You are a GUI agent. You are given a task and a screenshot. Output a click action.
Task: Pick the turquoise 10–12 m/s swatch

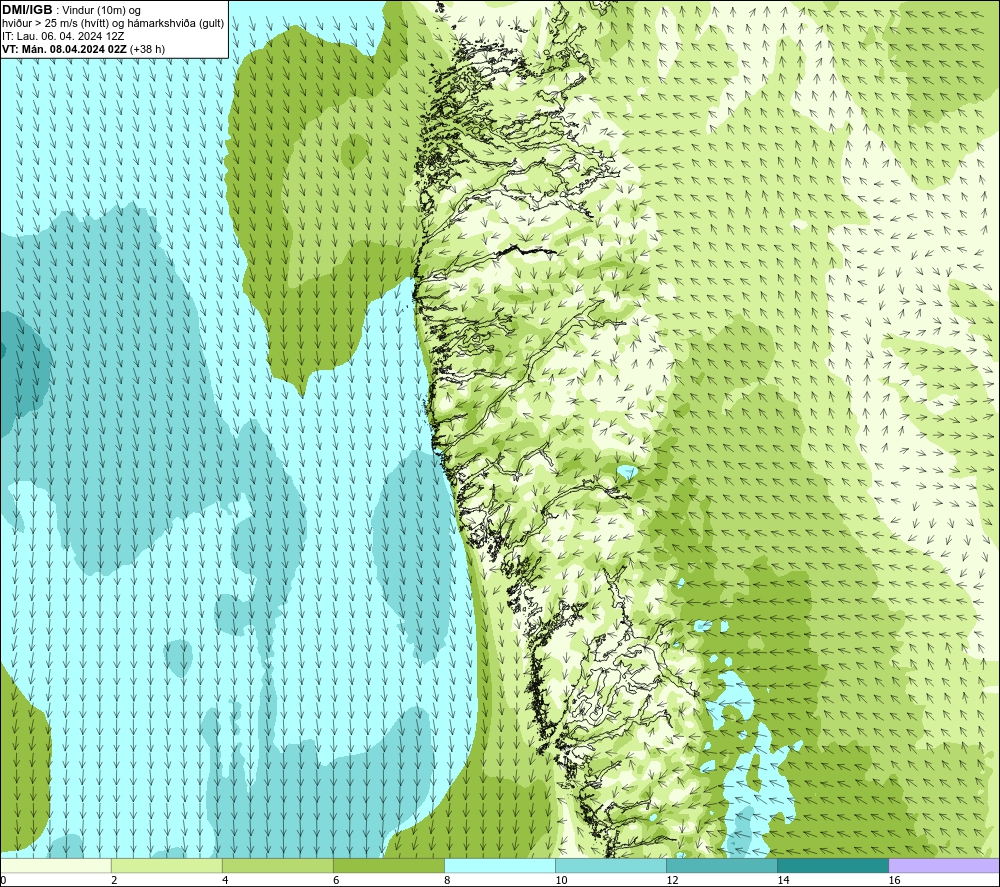[611, 866]
